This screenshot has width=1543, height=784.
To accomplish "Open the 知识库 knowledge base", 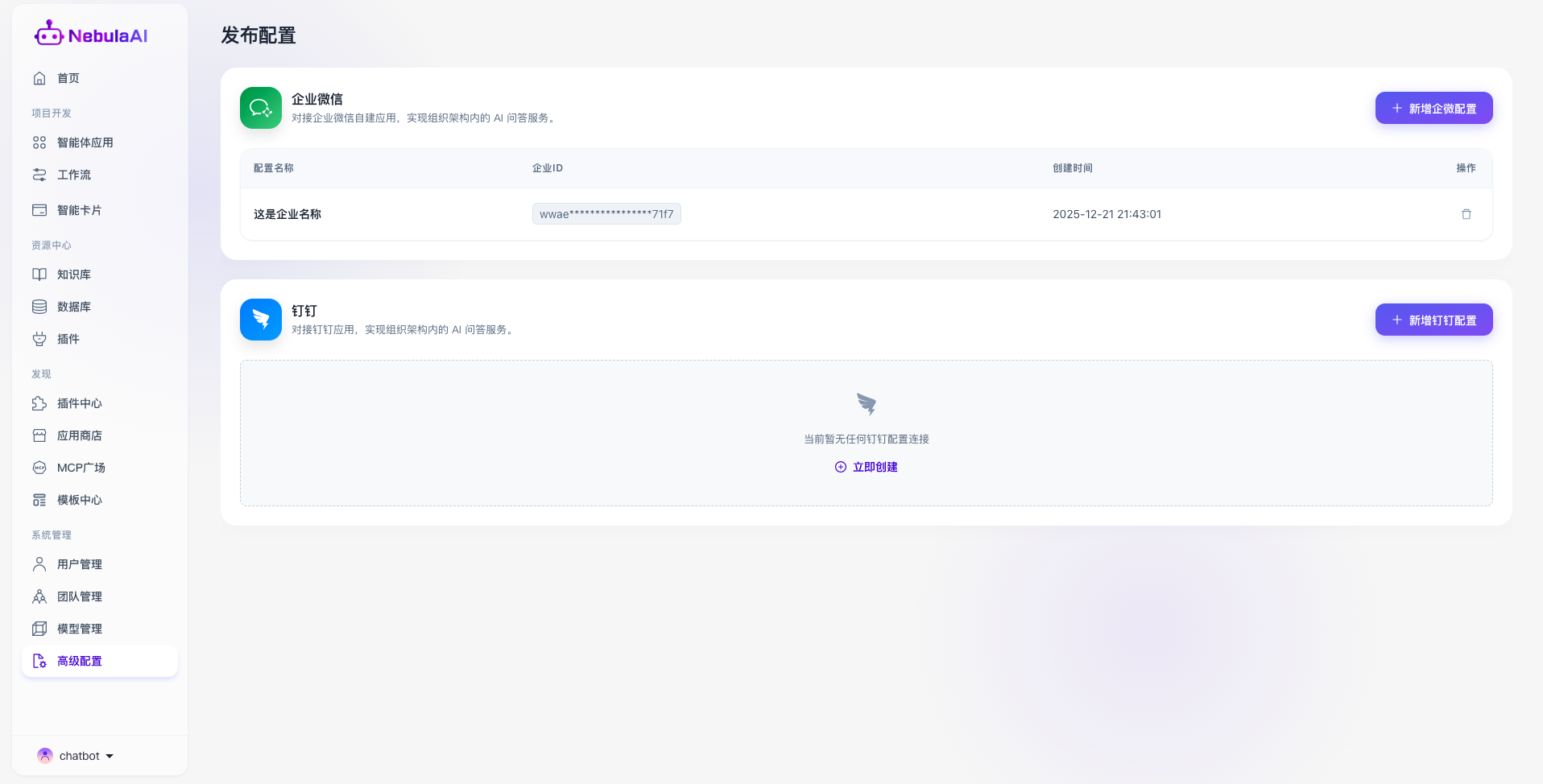I will click(73, 274).
